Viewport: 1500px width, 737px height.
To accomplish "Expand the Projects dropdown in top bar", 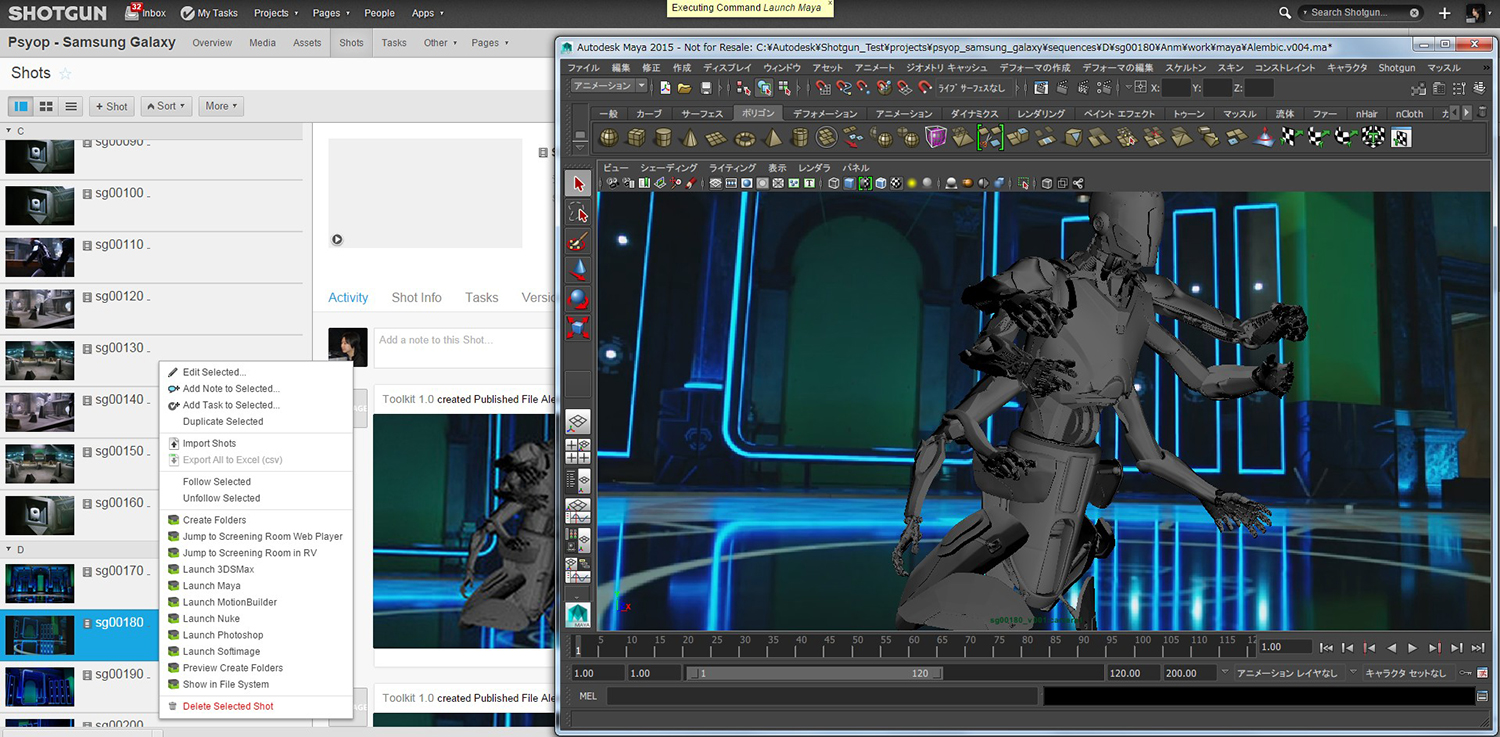I will click(275, 13).
